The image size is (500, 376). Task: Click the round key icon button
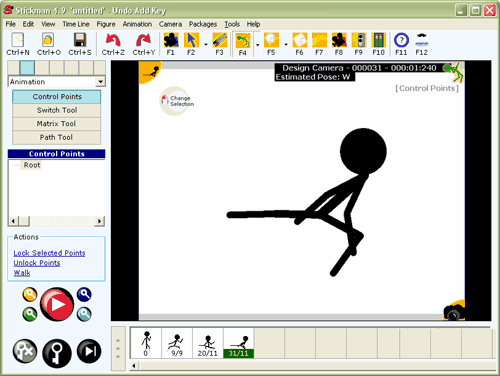[x=57, y=353]
